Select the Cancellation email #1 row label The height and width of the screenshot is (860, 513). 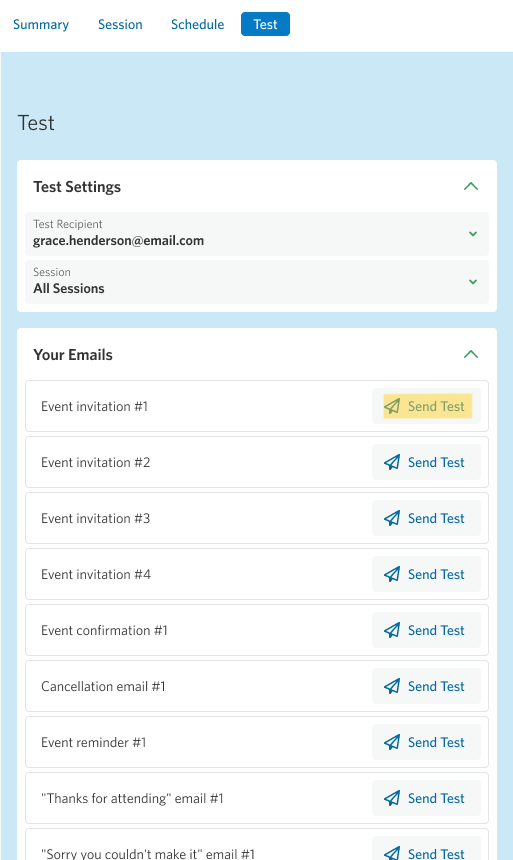pyautogui.click(x=103, y=686)
